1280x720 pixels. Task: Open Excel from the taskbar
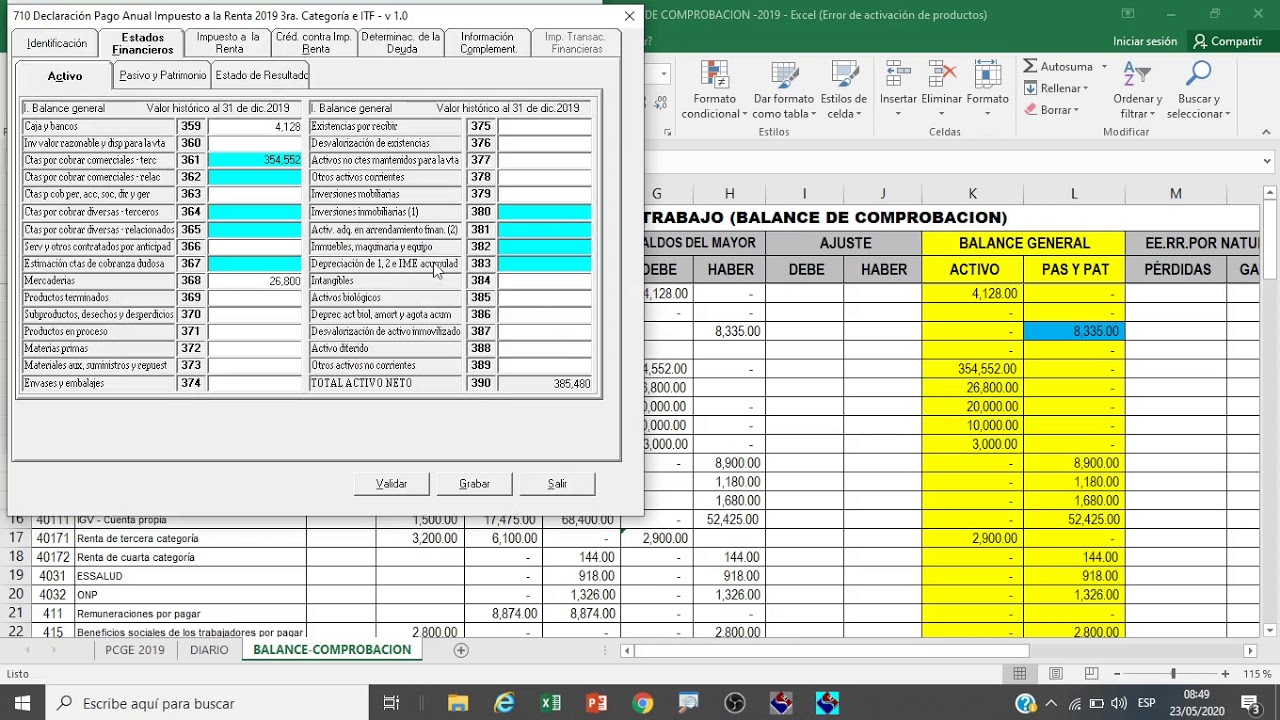(x=551, y=703)
